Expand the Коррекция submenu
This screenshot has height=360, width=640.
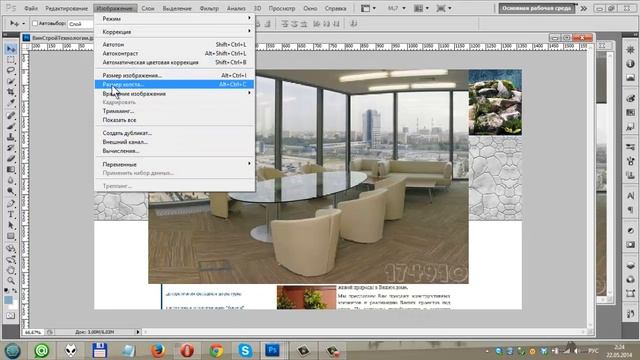175,32
